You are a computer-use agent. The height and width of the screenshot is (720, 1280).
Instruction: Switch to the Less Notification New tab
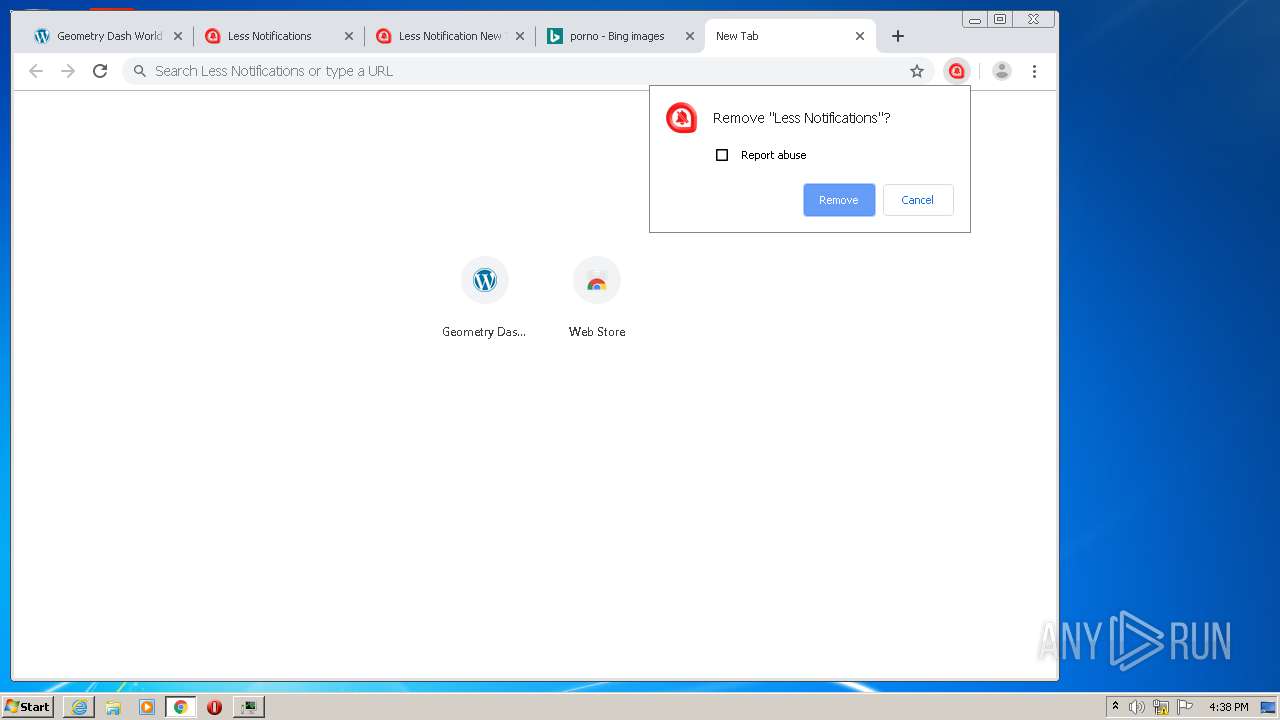click(450, 36)
